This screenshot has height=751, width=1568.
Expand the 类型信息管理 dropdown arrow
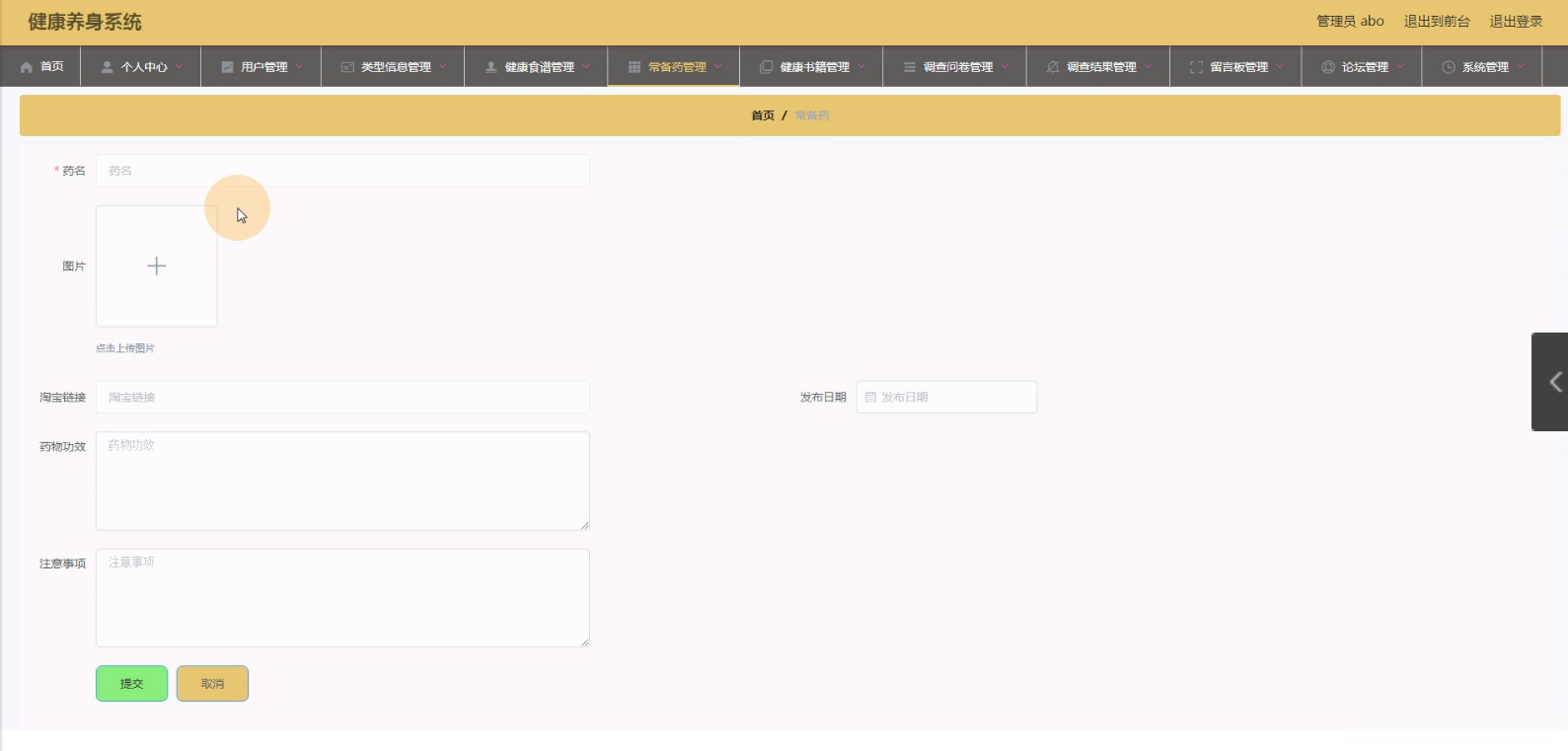[443, 66]
